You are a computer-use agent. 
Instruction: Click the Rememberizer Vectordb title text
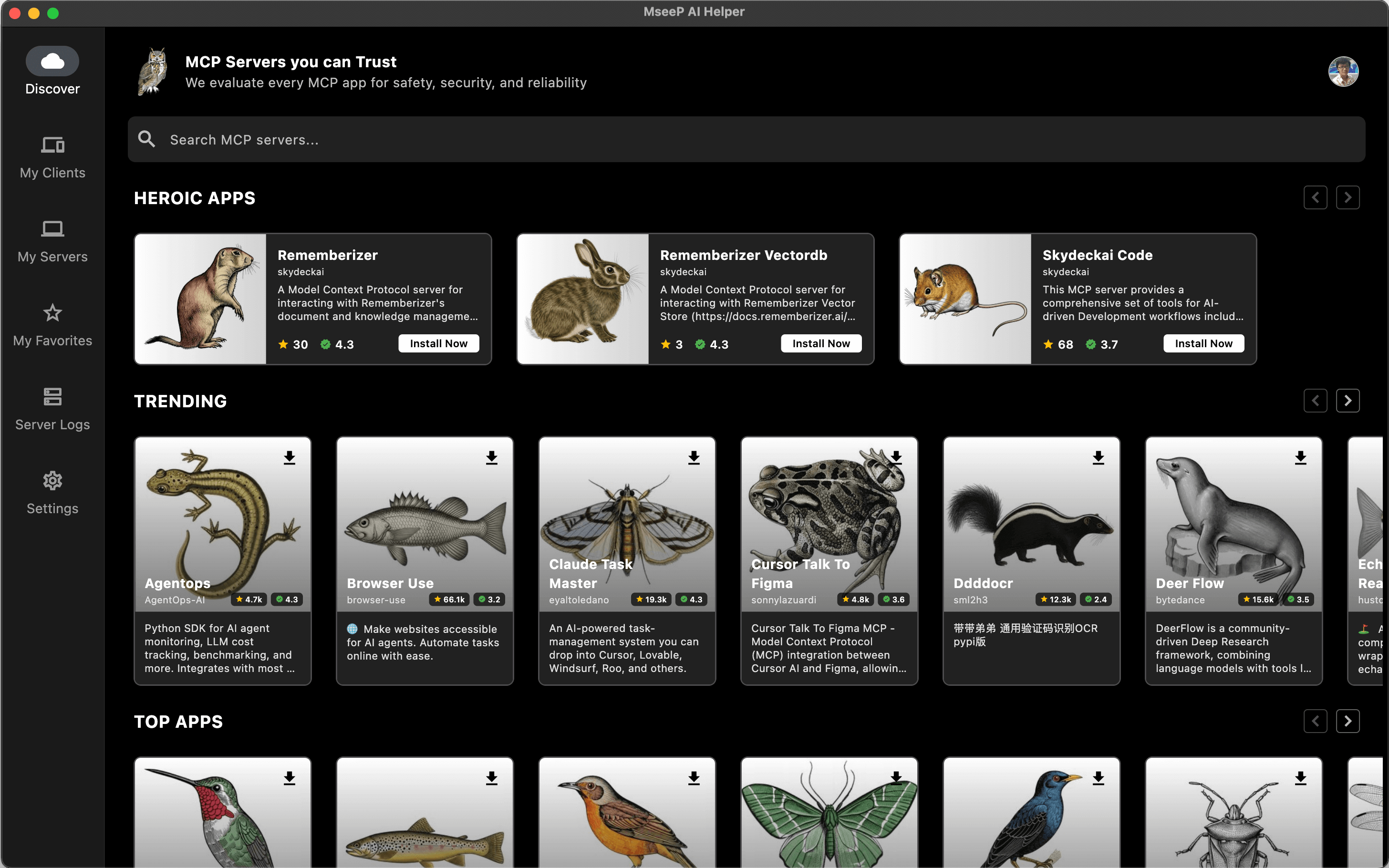click(743, 255)
